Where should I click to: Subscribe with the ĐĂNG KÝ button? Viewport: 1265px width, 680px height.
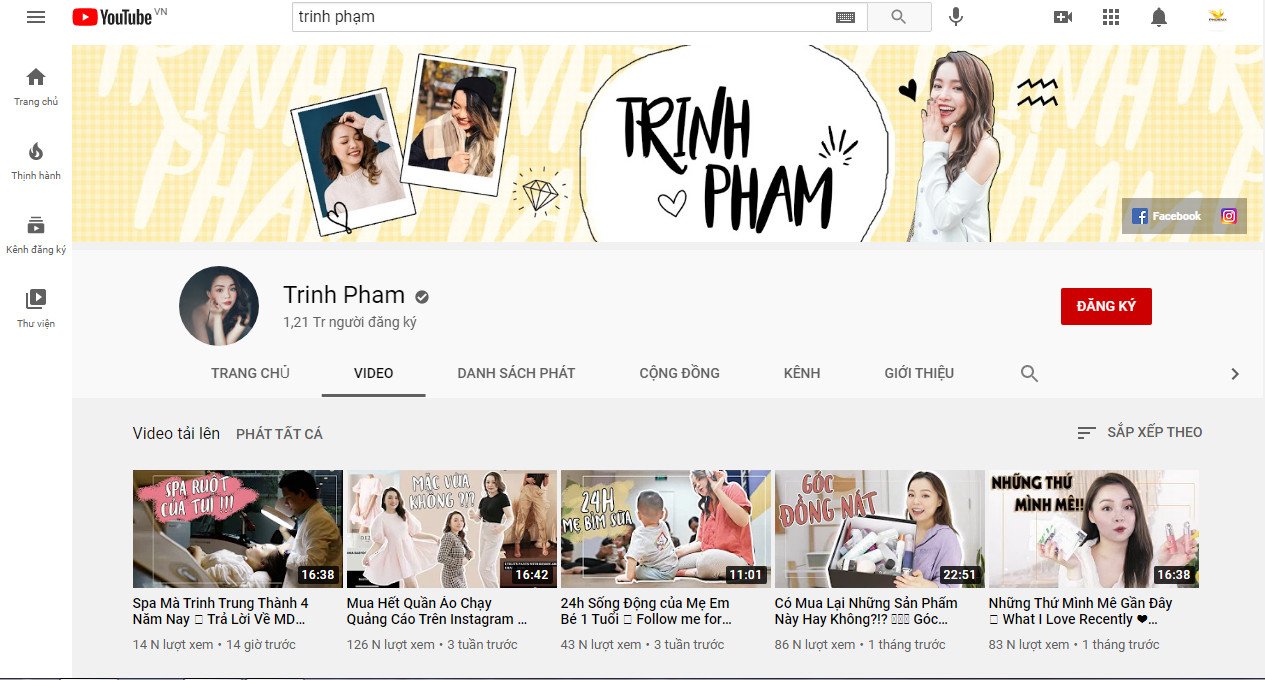pos(1106,306)
